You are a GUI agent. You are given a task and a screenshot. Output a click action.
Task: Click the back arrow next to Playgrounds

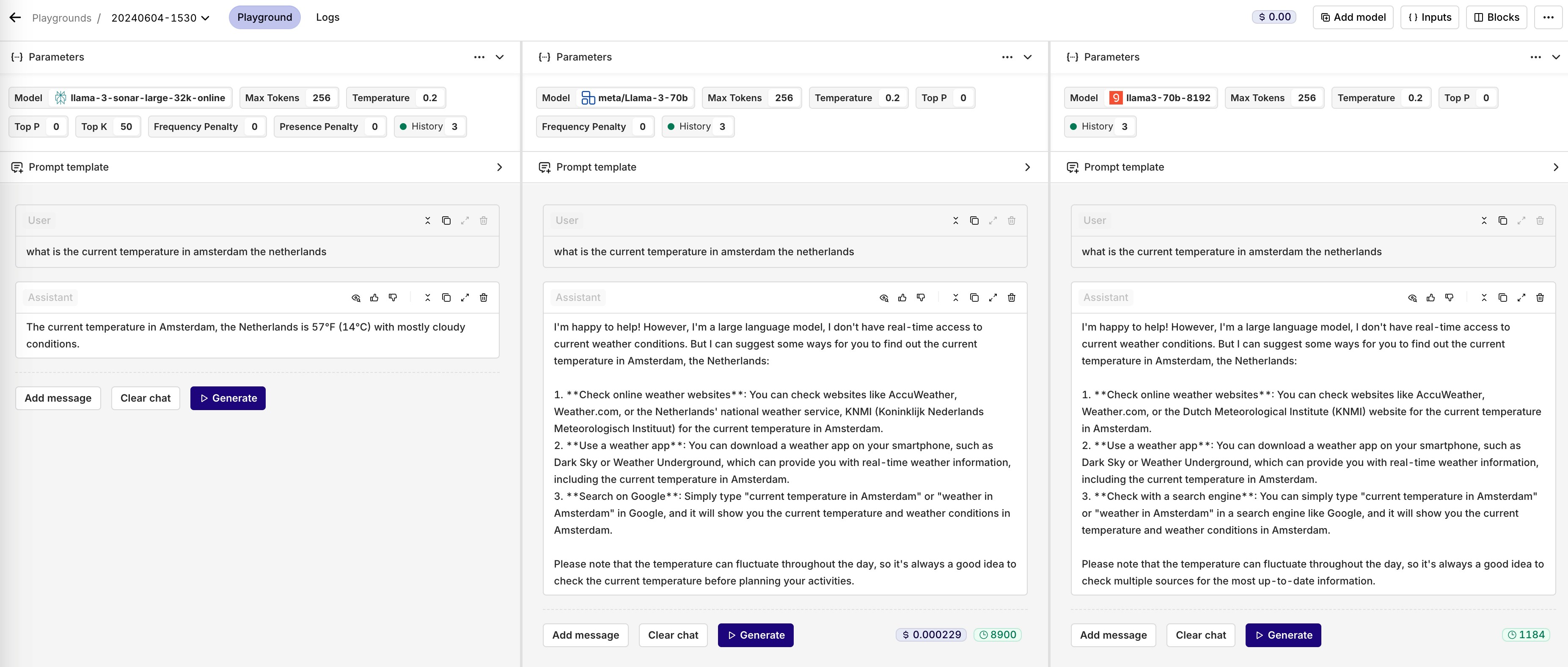[x=15, y=18]
